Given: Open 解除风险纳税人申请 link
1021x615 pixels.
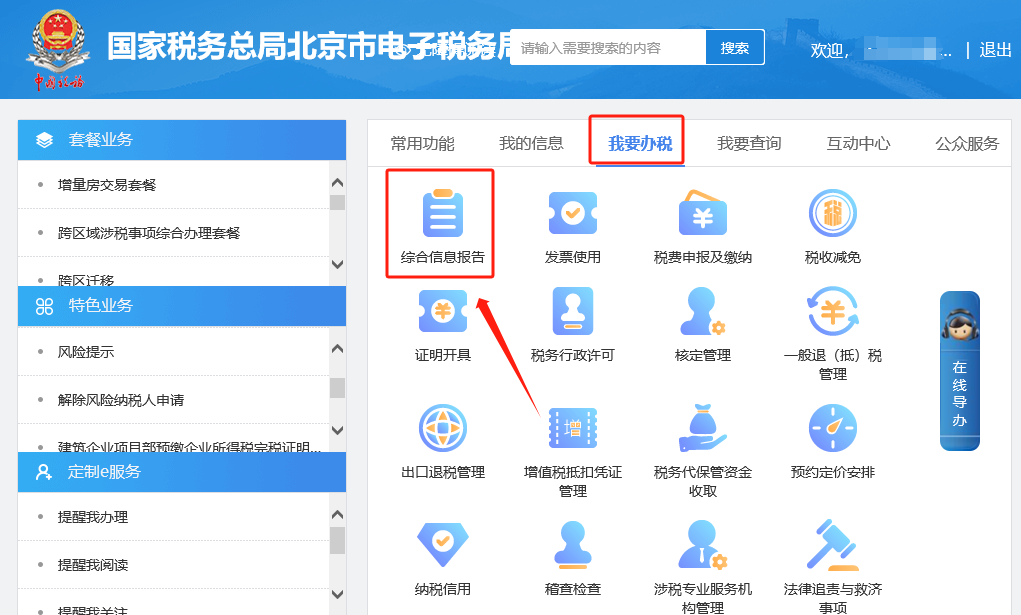Looking at the screenshot, I should coord(121,400).
